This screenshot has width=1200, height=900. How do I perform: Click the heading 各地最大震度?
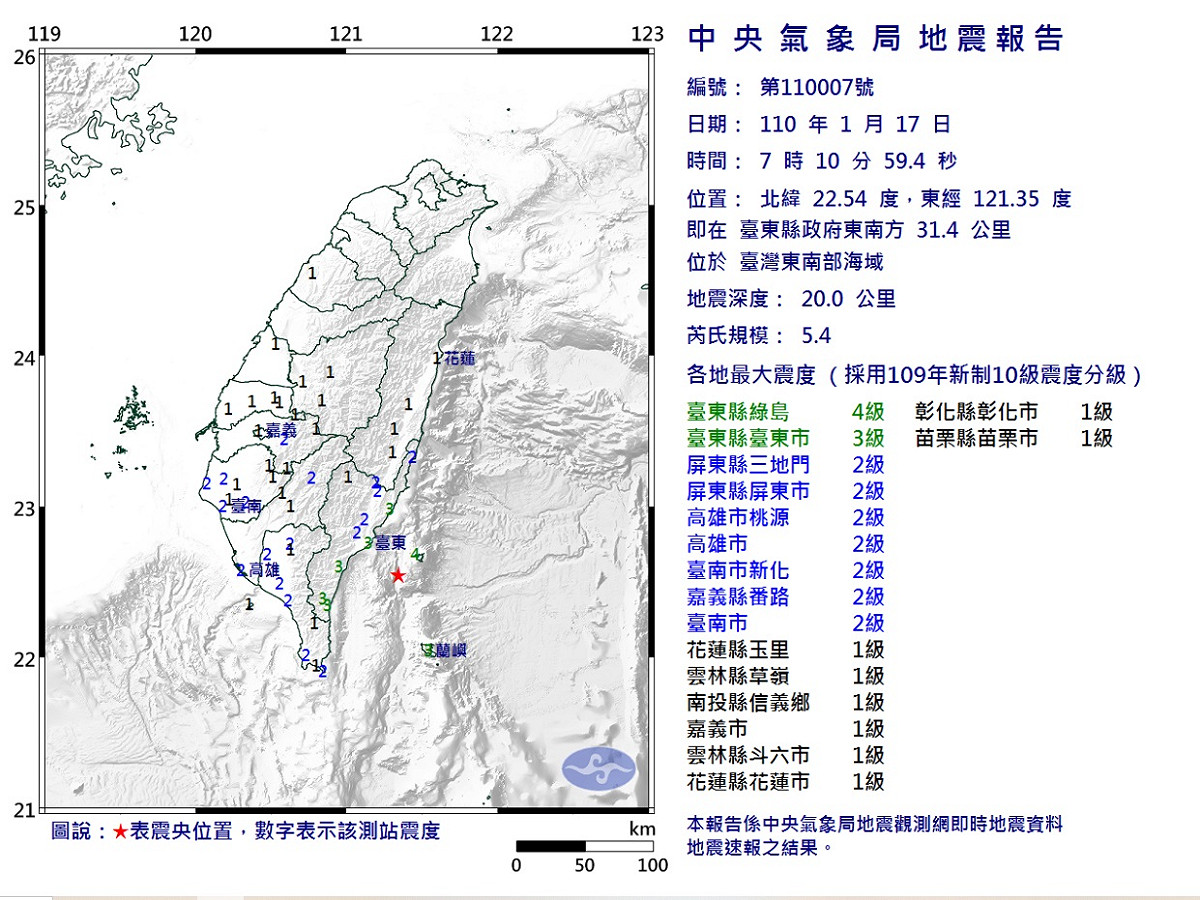click(752, 375)
